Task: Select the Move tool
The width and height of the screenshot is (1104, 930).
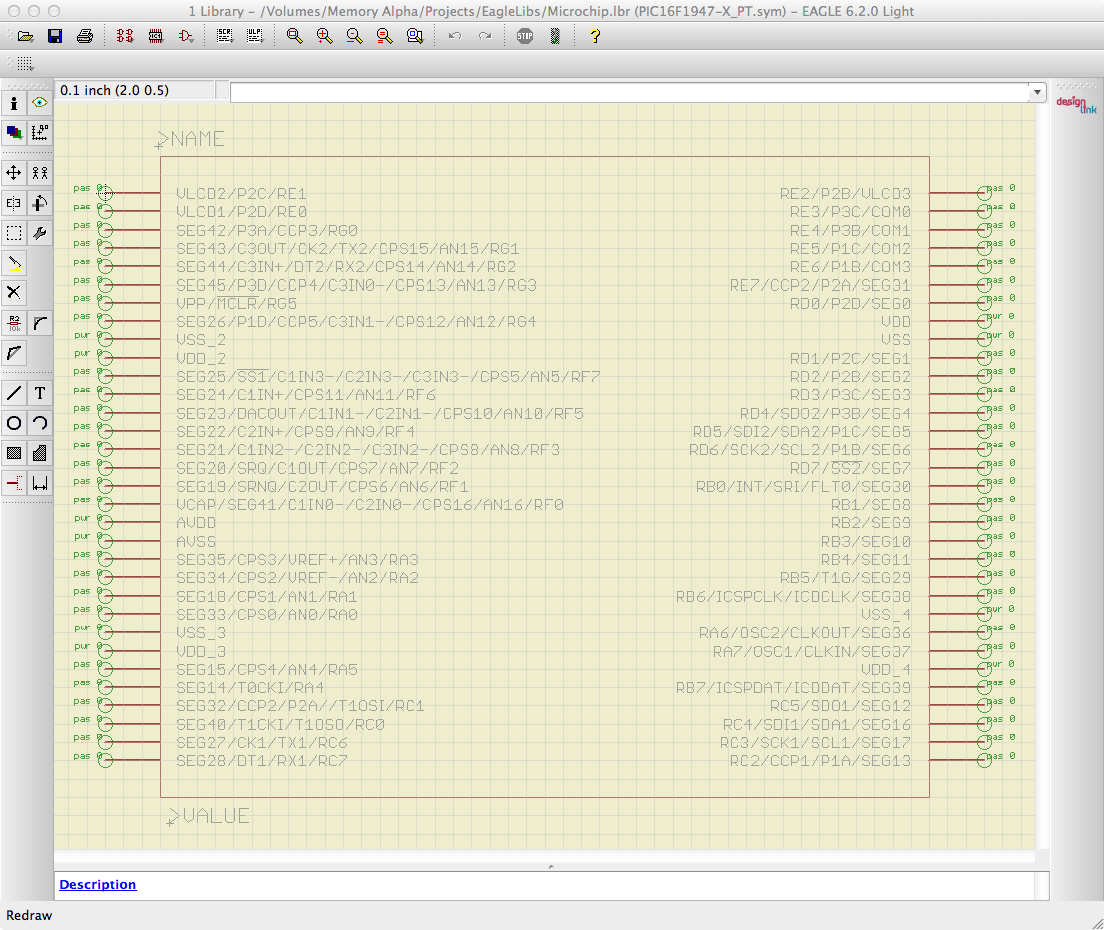Action: (x=14, y=172)
